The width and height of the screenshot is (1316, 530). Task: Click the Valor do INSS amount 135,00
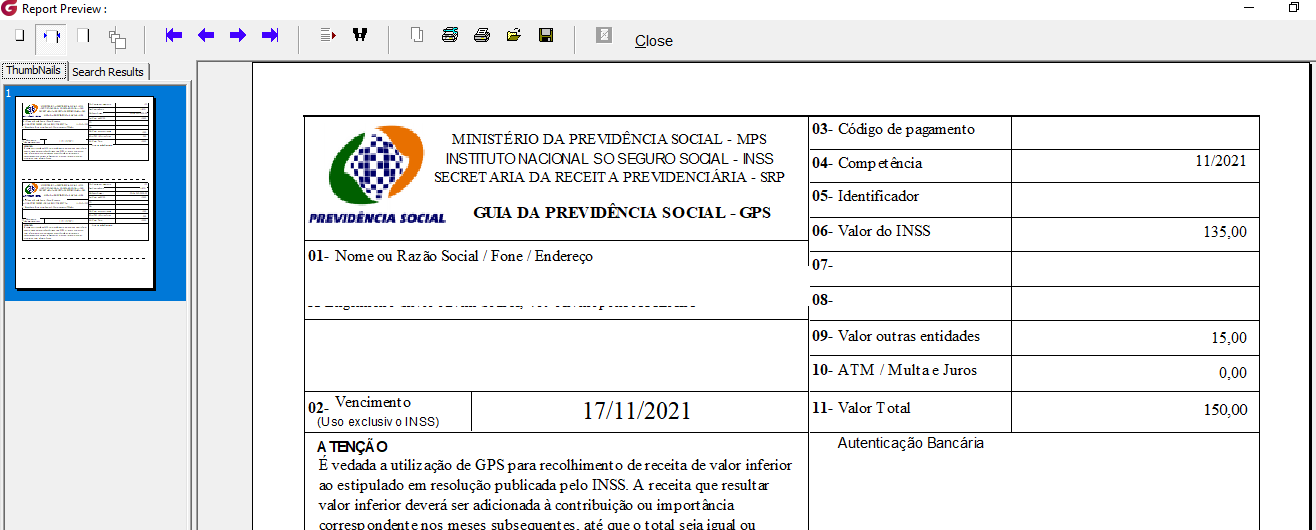[x=1225, y=232]
